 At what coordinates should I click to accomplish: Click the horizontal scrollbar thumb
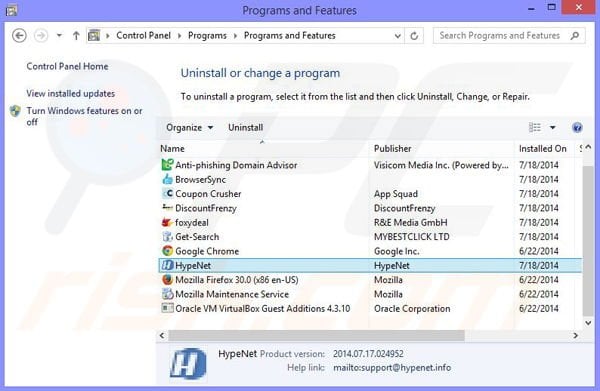click(316, 336)
